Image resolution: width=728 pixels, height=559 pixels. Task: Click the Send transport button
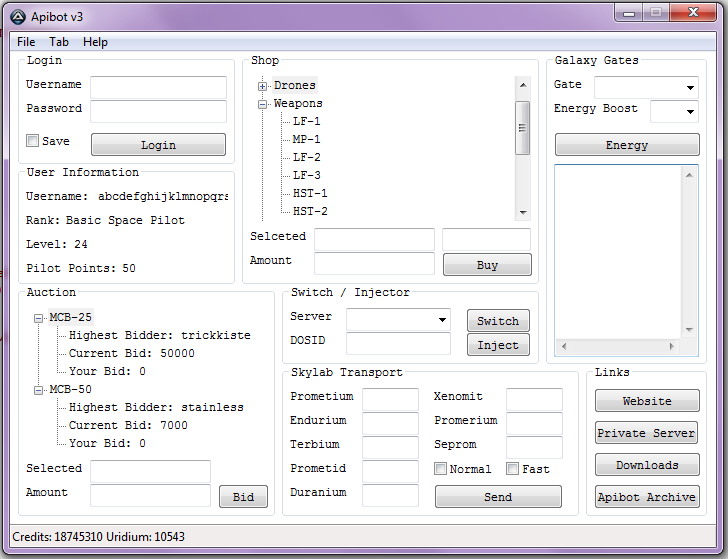coord(498,496)
